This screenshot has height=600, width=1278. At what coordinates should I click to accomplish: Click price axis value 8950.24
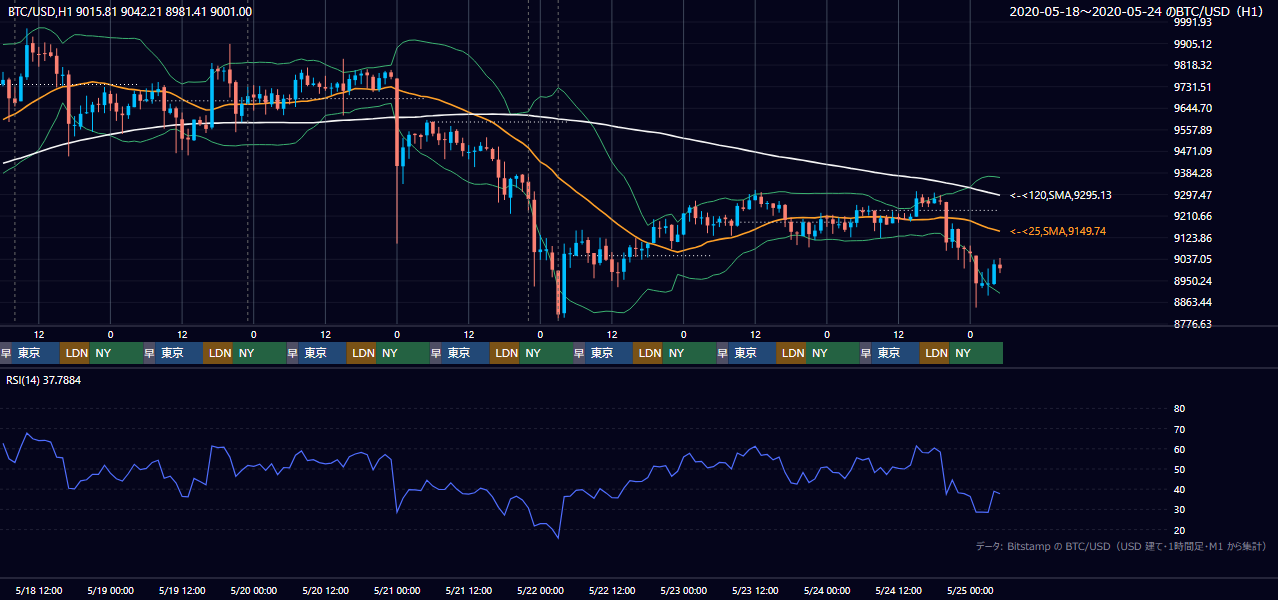tap(1193, 281)
